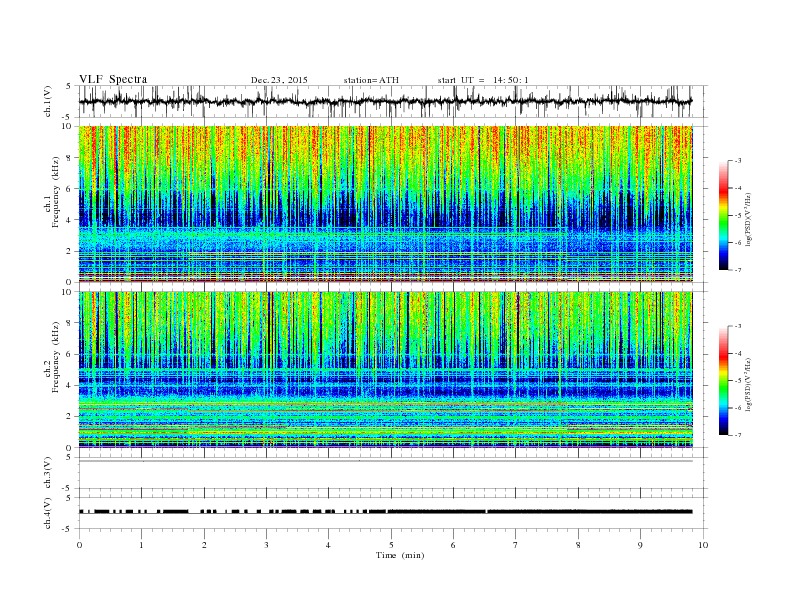Click the "Time (min)" axis title
The height and width of the screenshot is (612, 792).
click(400, 555)
